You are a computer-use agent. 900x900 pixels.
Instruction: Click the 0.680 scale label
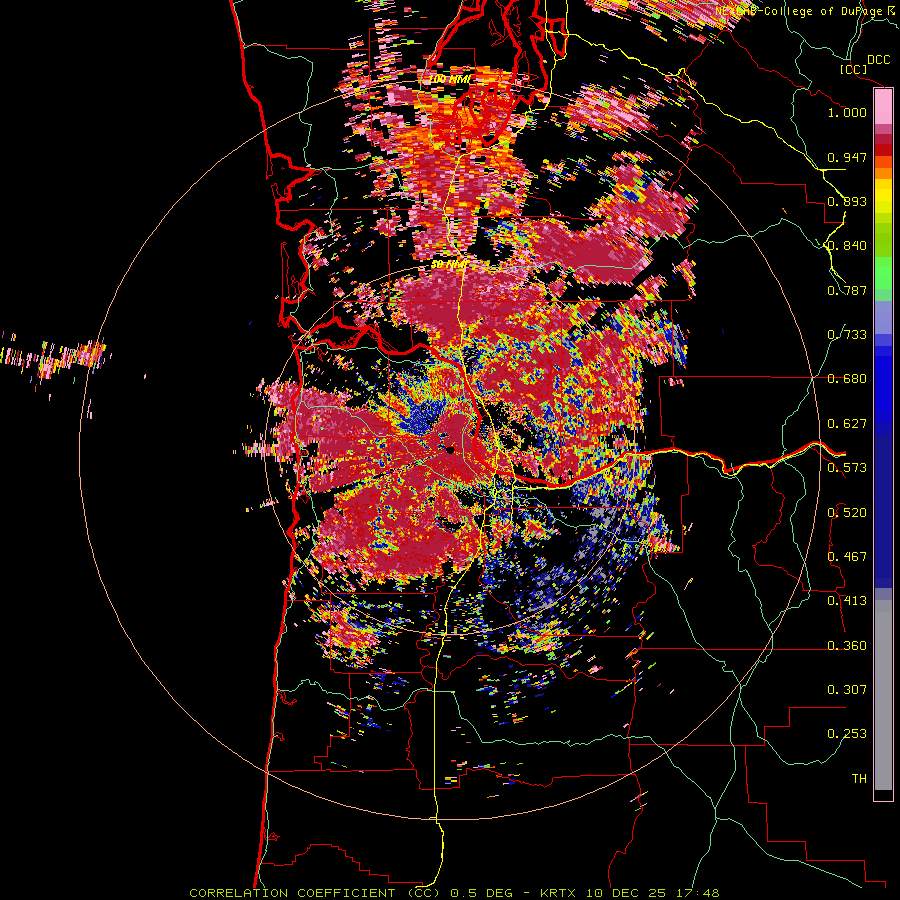[x=847, y=379]
